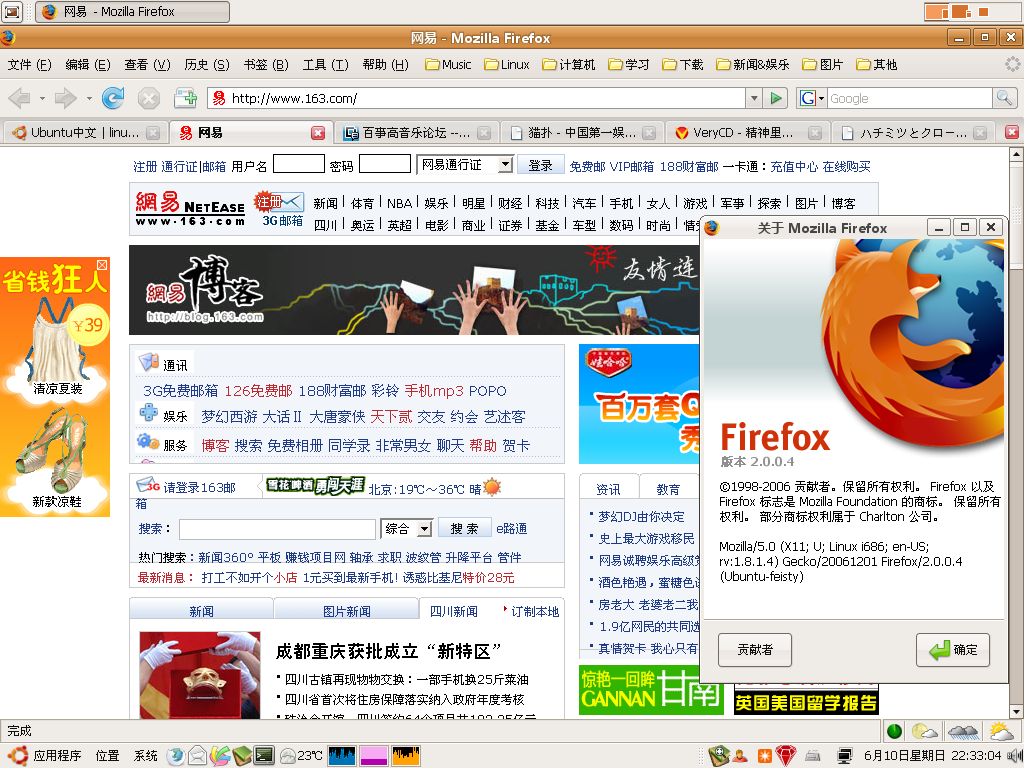
Task: Click the 搜 索 button on the page
Action: coord(464,528)
